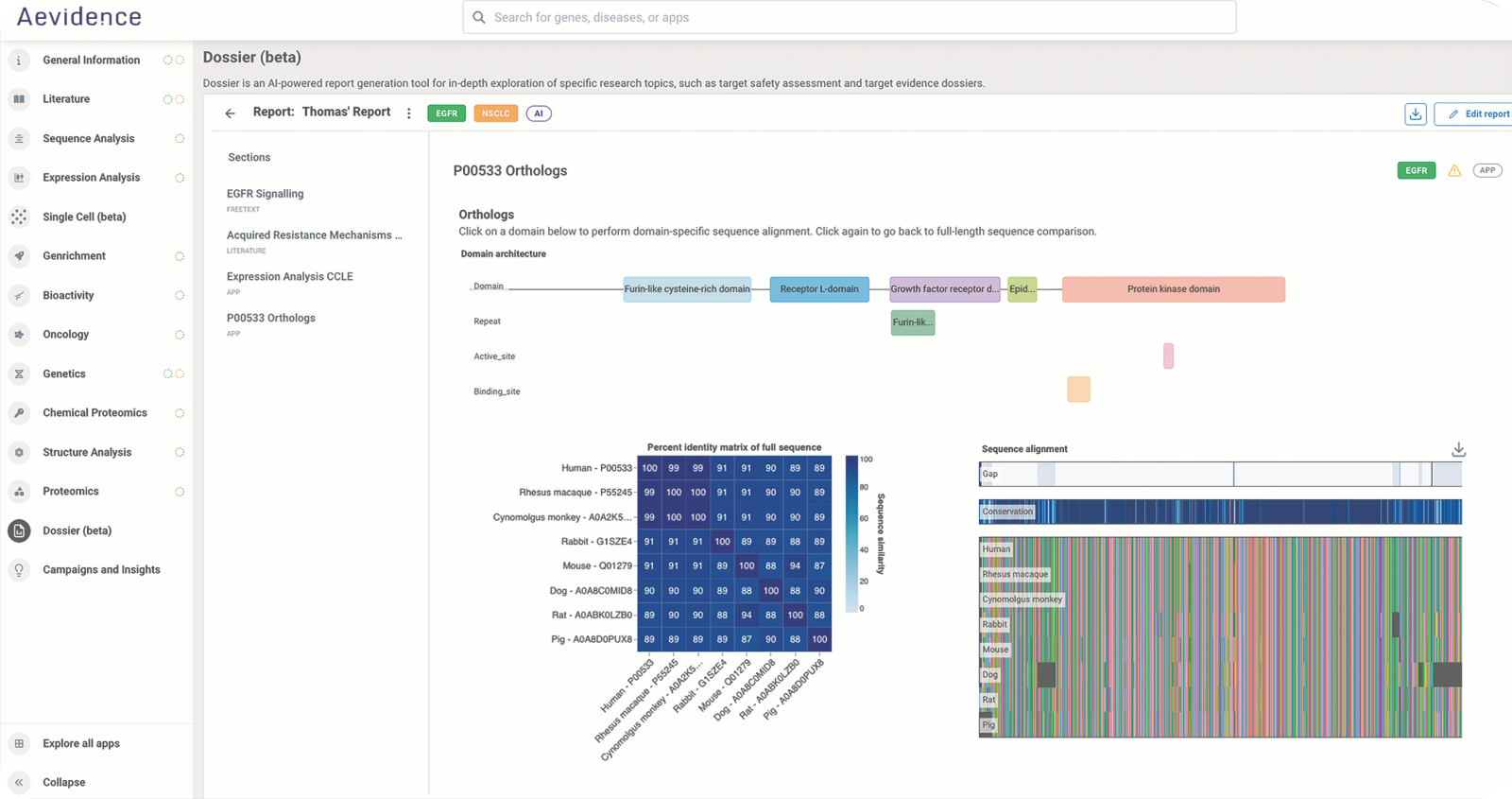Select the Bioactivity icon
Screen dimensions: 1512x799
tap(19, 296)
